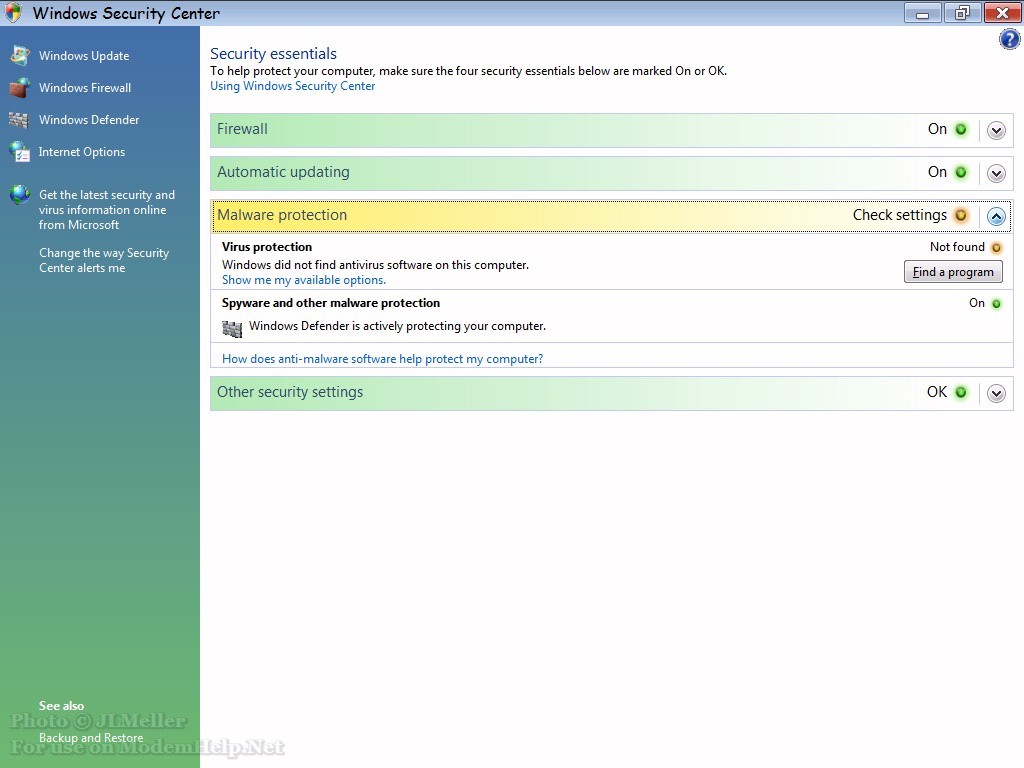Click the Other security settings OK status
Screen dimensions: 1024x768
coord(936,392)
